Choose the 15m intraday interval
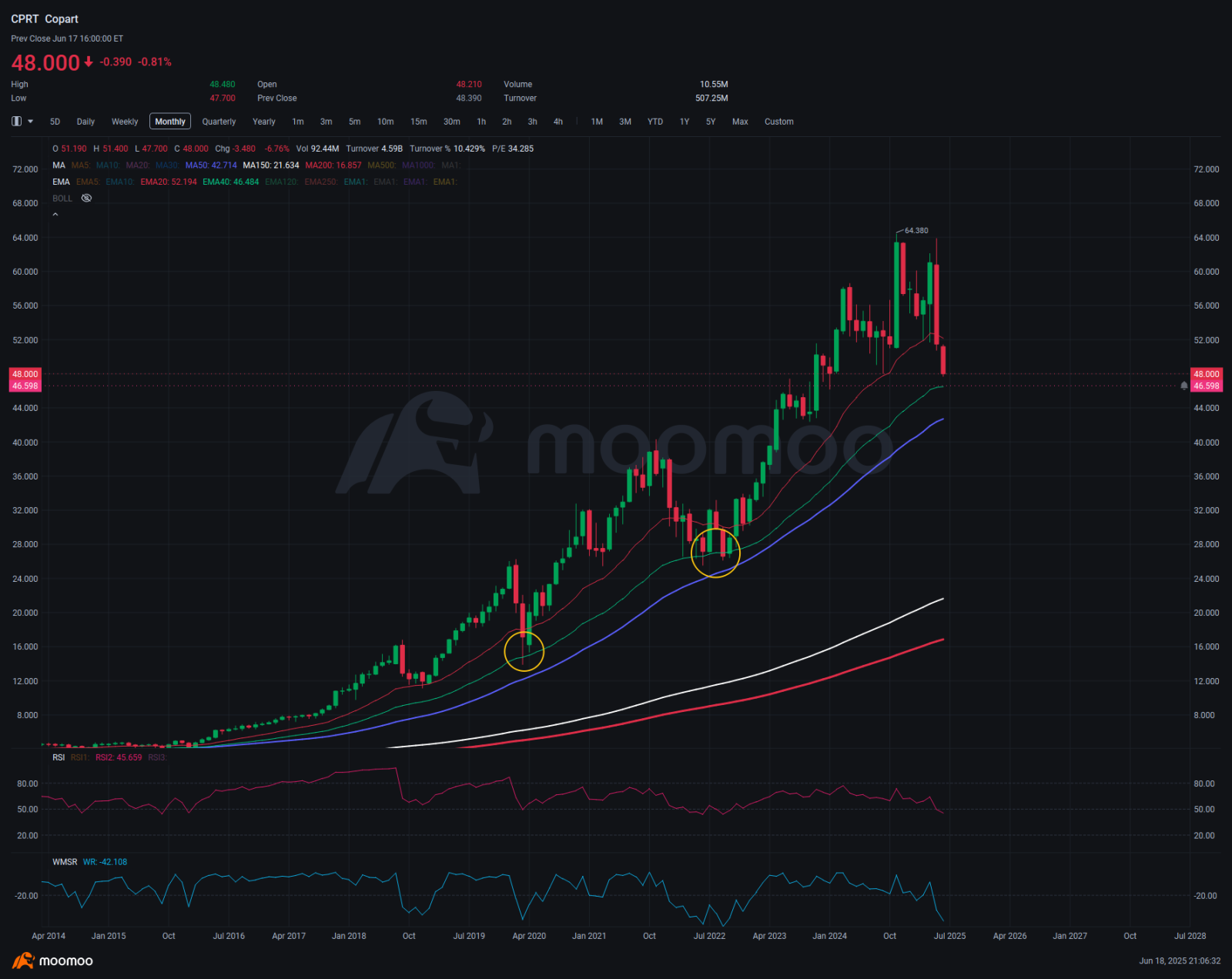 (x=419, y=122)
